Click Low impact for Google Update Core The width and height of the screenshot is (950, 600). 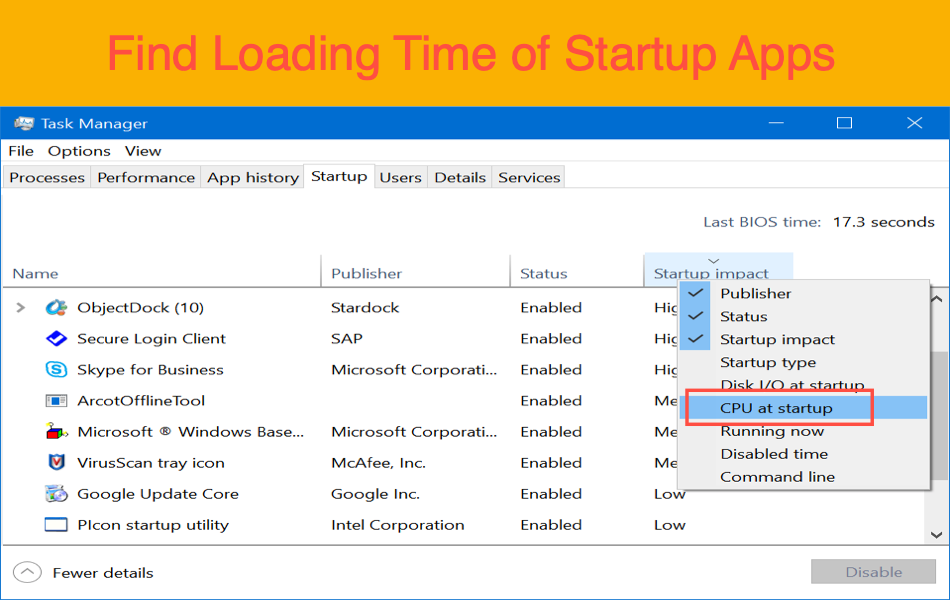(669, 494)
